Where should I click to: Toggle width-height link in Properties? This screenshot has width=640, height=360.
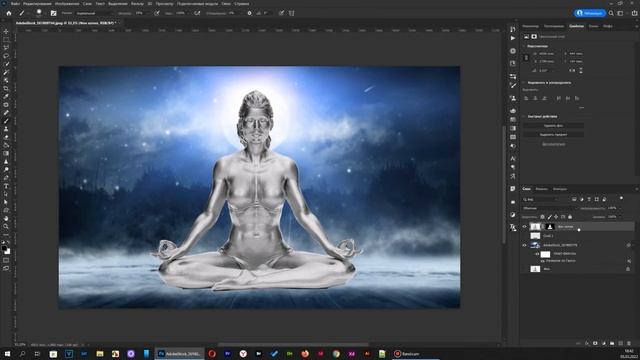click(x=526, y=58)
